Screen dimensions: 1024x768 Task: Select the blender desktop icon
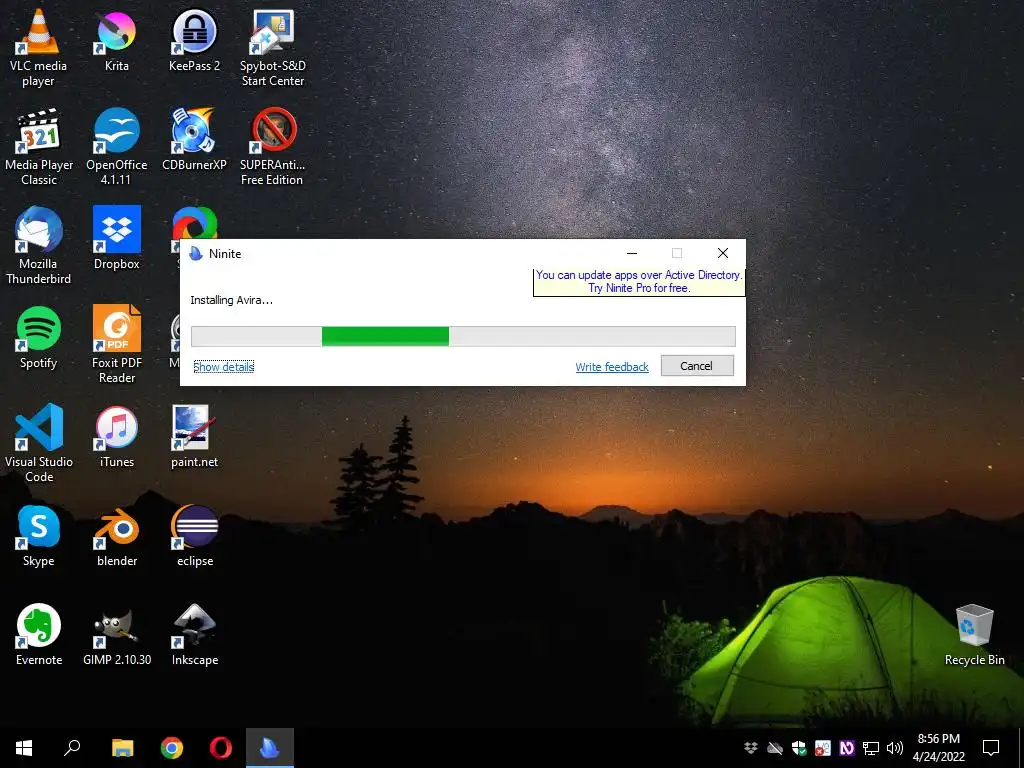[x=116, y=536]
